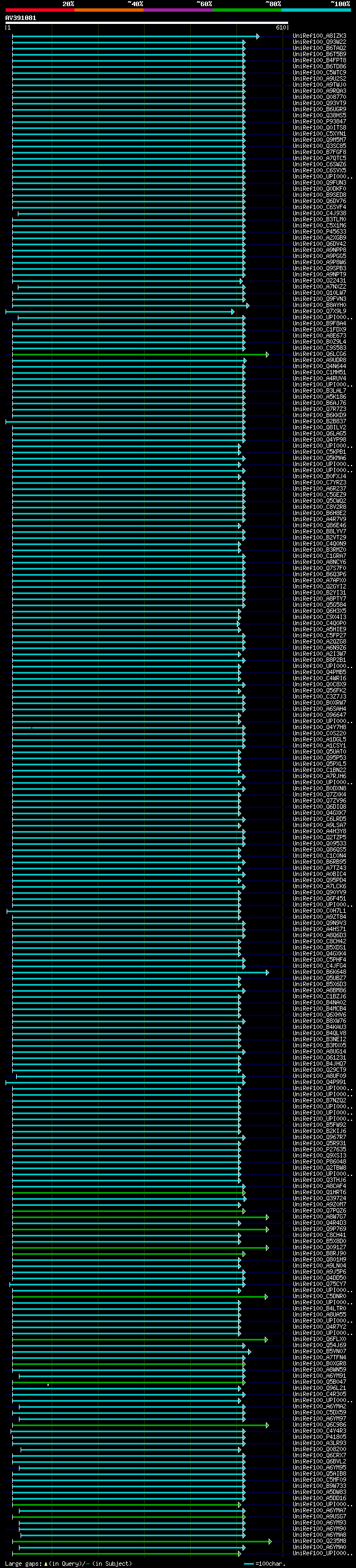Select hit label UniRef100_C4R305

tap(319, 1394)
